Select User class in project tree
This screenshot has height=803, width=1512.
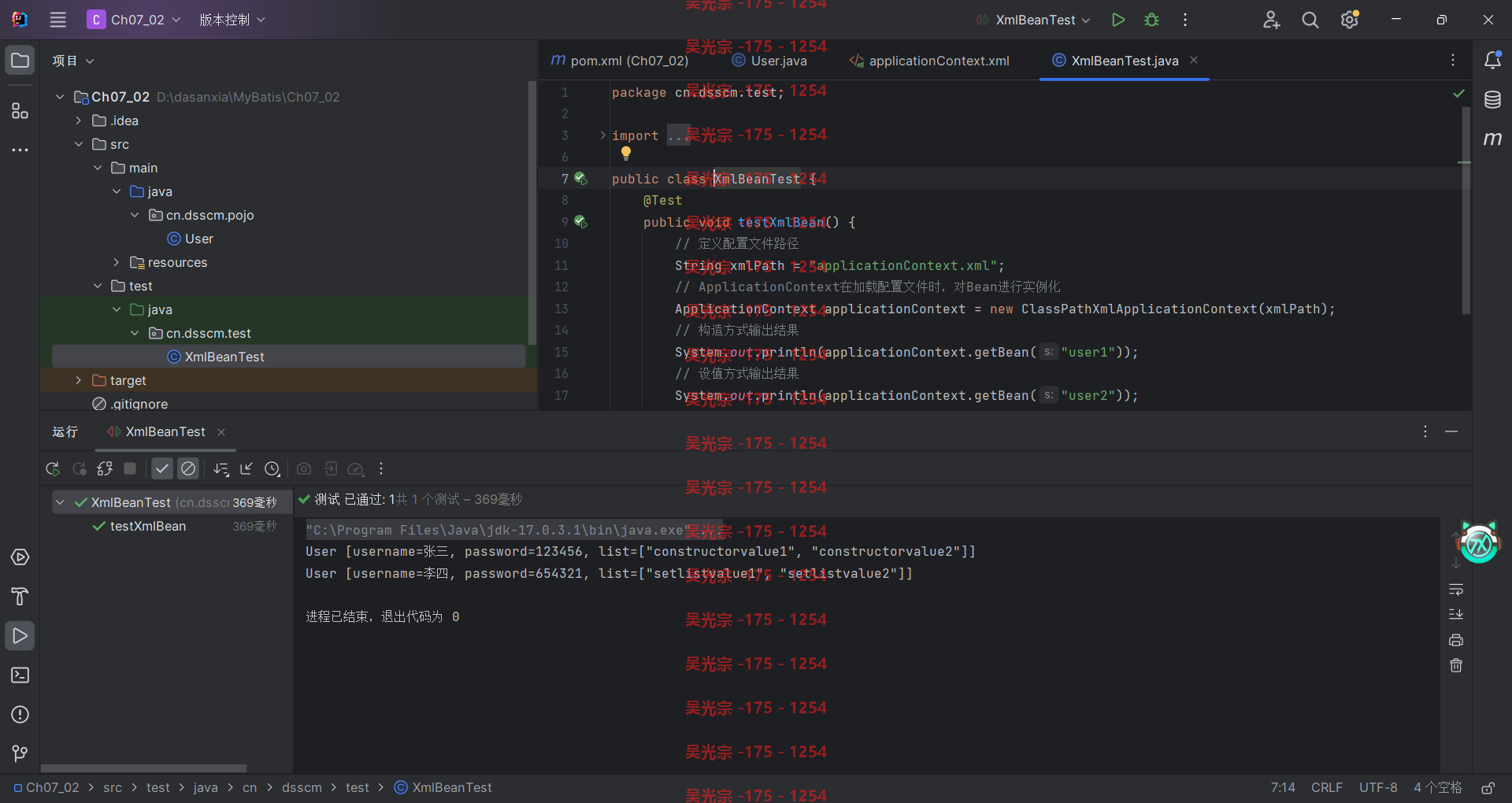191,239
